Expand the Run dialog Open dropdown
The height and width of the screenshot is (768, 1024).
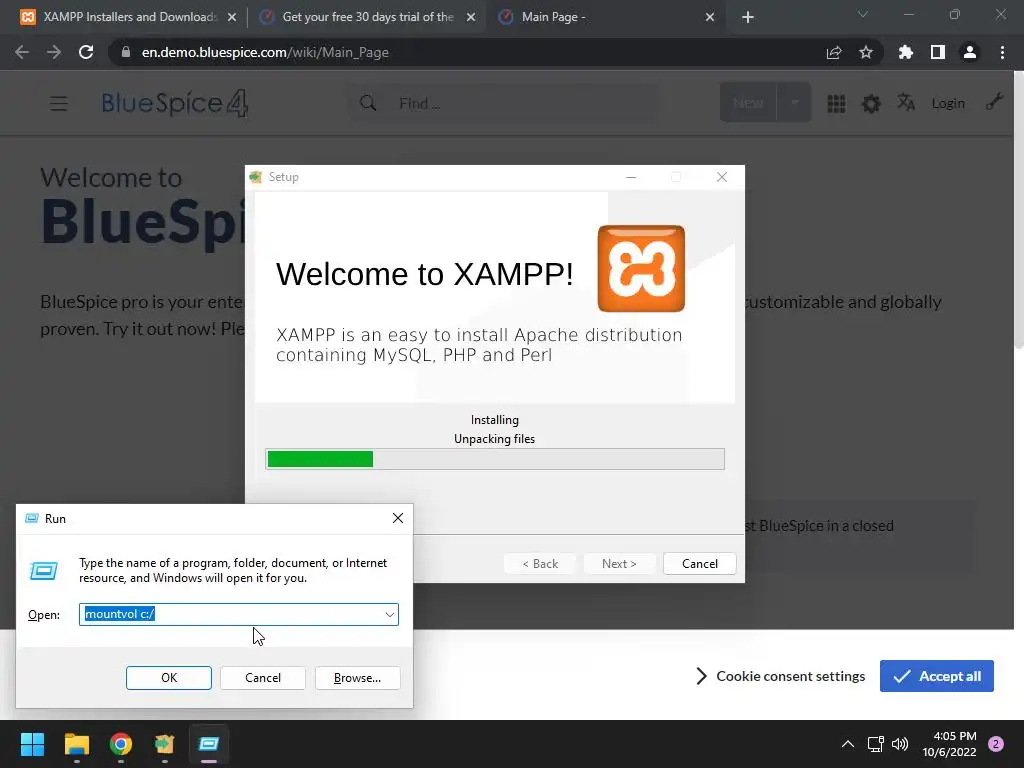390,615
